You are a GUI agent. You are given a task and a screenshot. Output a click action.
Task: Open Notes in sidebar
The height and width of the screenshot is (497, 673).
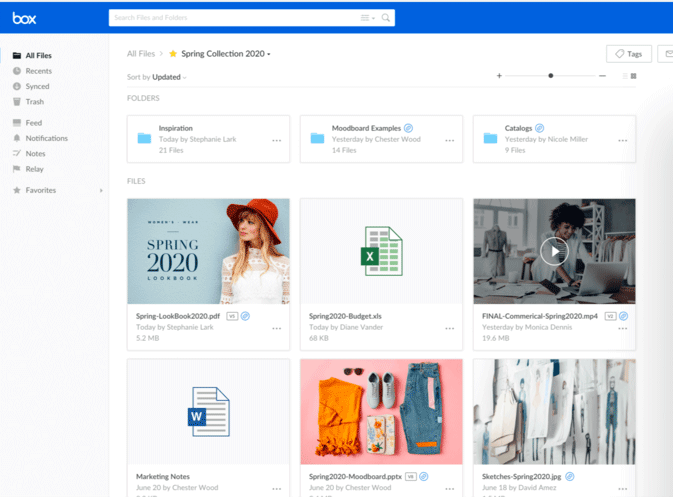tap(35, 154)
